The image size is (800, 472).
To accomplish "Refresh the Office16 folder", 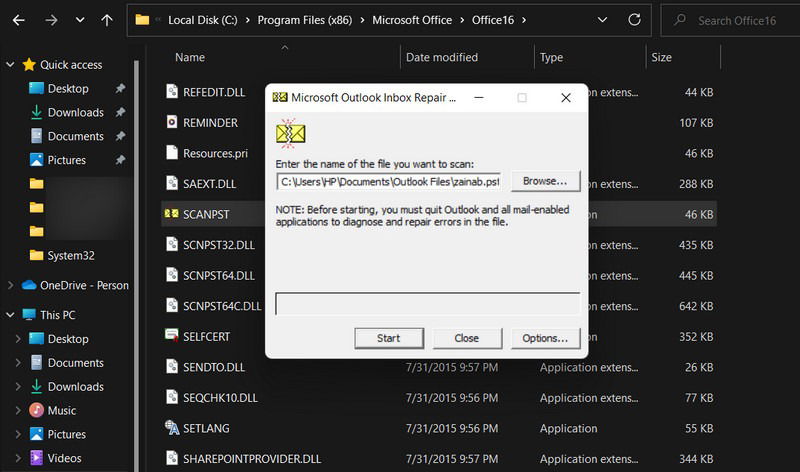I will pos(634,20).
